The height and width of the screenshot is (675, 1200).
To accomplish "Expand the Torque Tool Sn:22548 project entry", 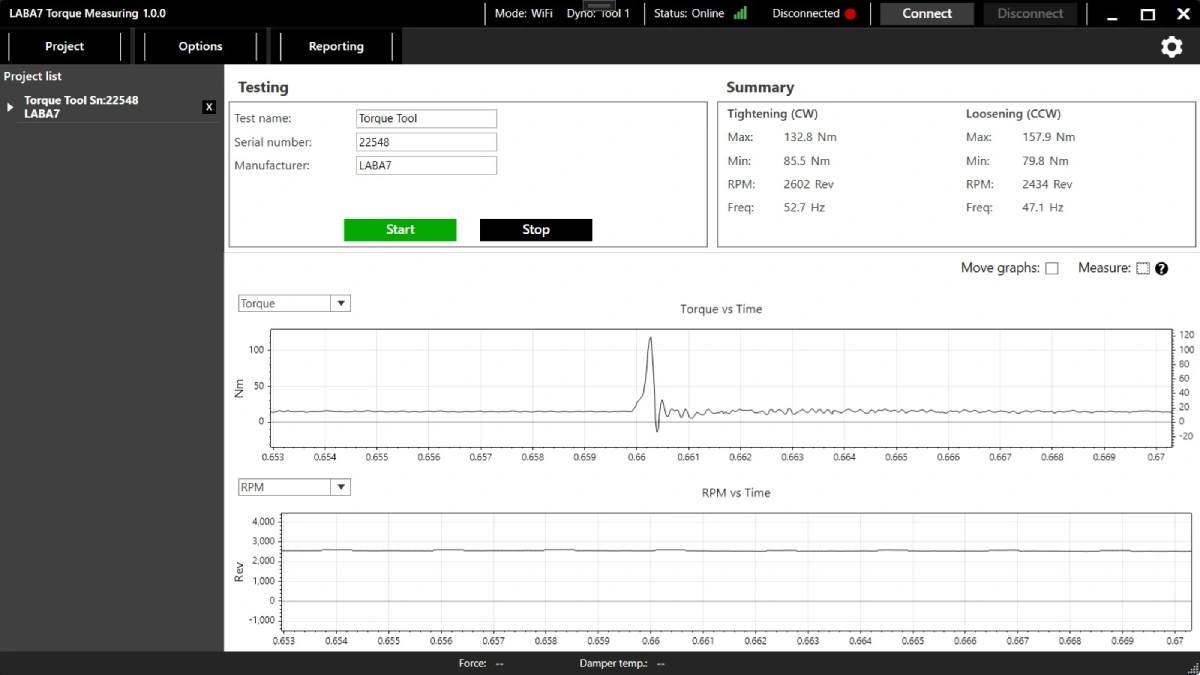I will 11,107.
